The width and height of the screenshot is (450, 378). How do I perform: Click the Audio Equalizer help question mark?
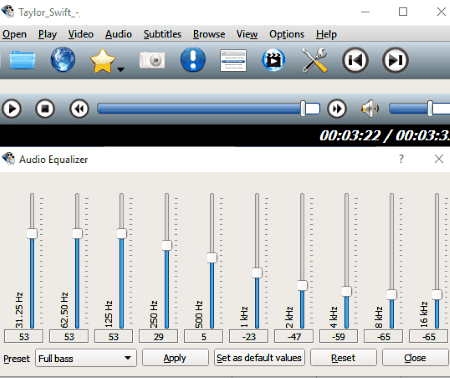(x=401, y=159)
